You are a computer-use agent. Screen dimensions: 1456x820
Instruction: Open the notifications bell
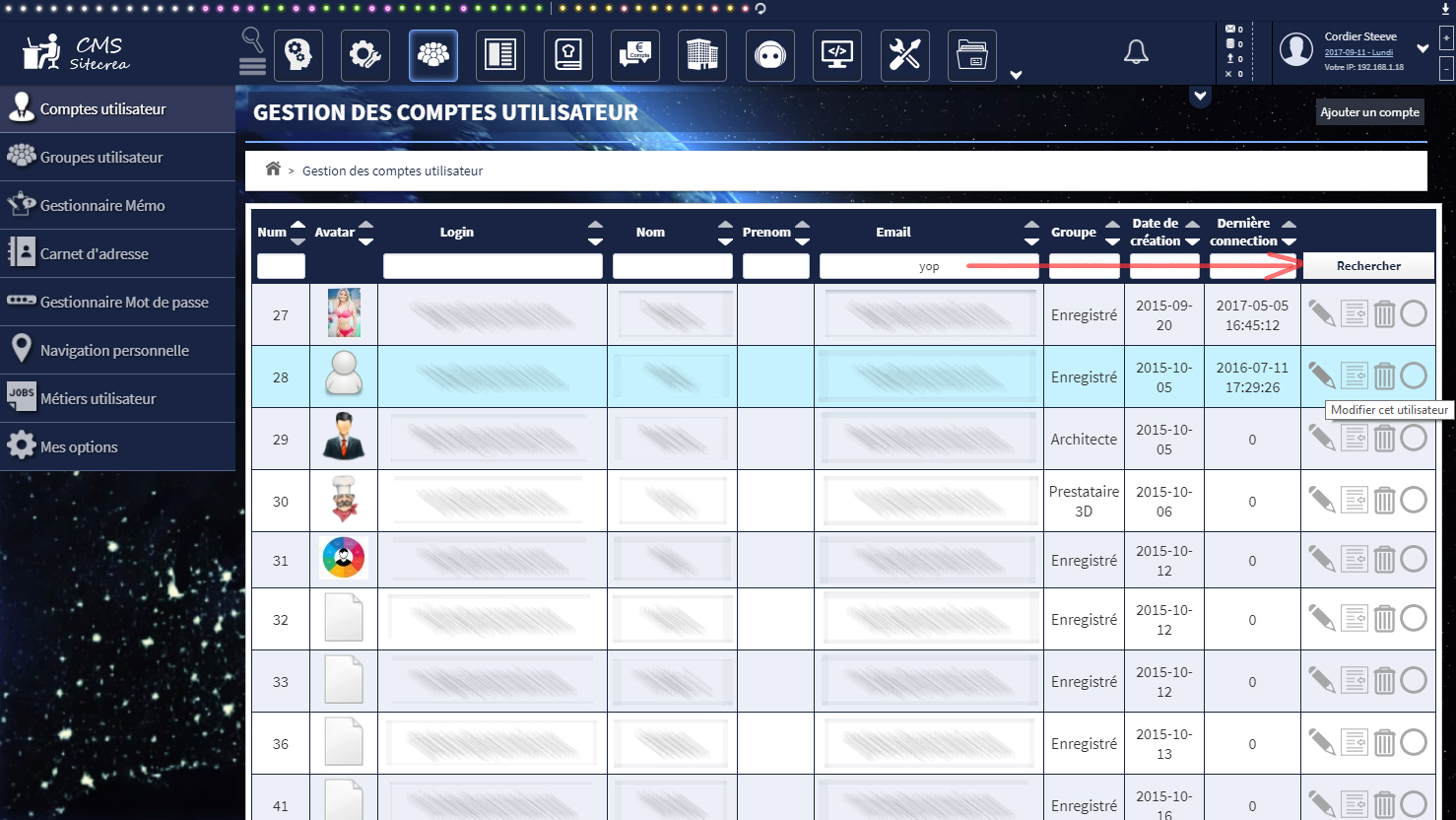click(x=1136, y=52)
